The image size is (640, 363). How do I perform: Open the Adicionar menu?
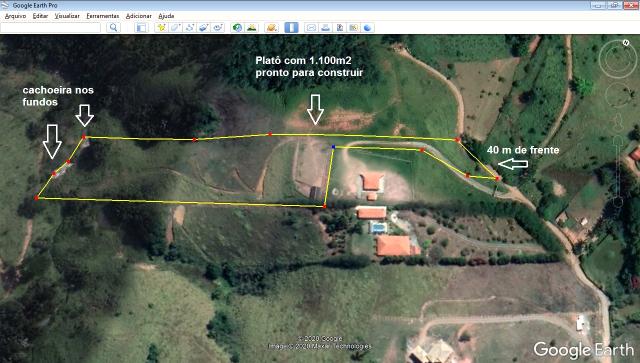(138, 16)
